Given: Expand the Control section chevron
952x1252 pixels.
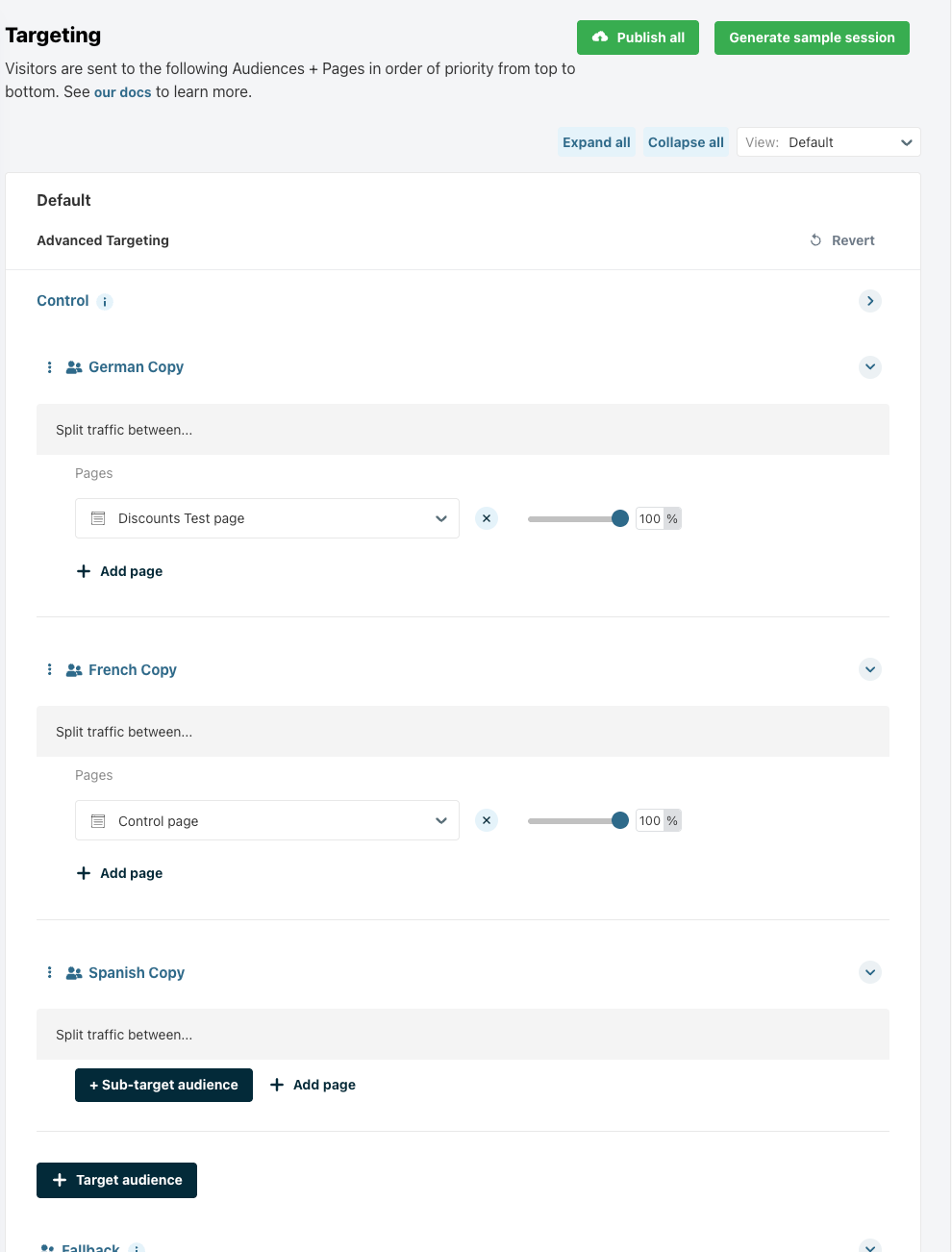Looking at the screenshot, I should [x=869, y=301].
